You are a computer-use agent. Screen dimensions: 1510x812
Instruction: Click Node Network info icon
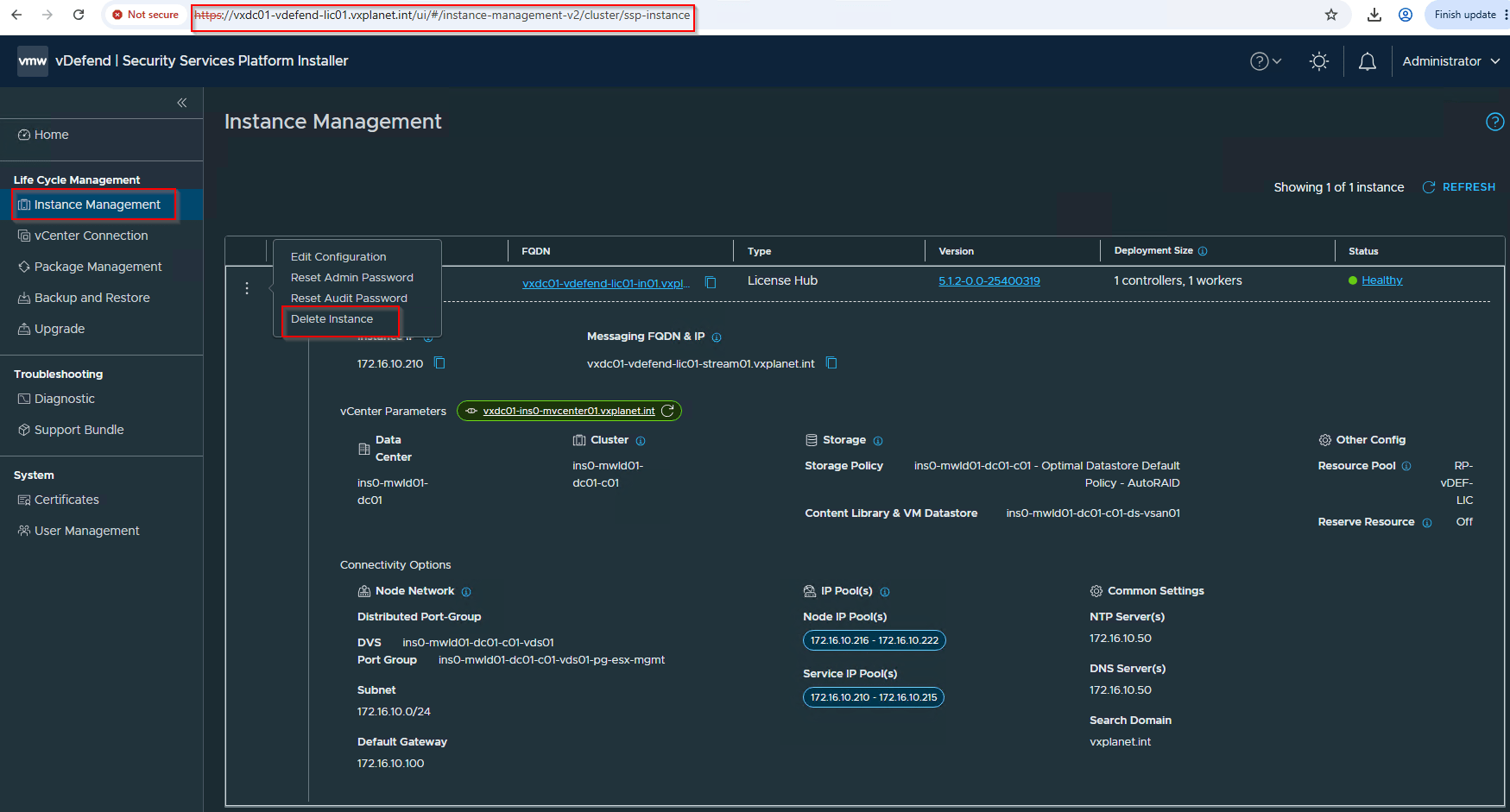(466, 592)
